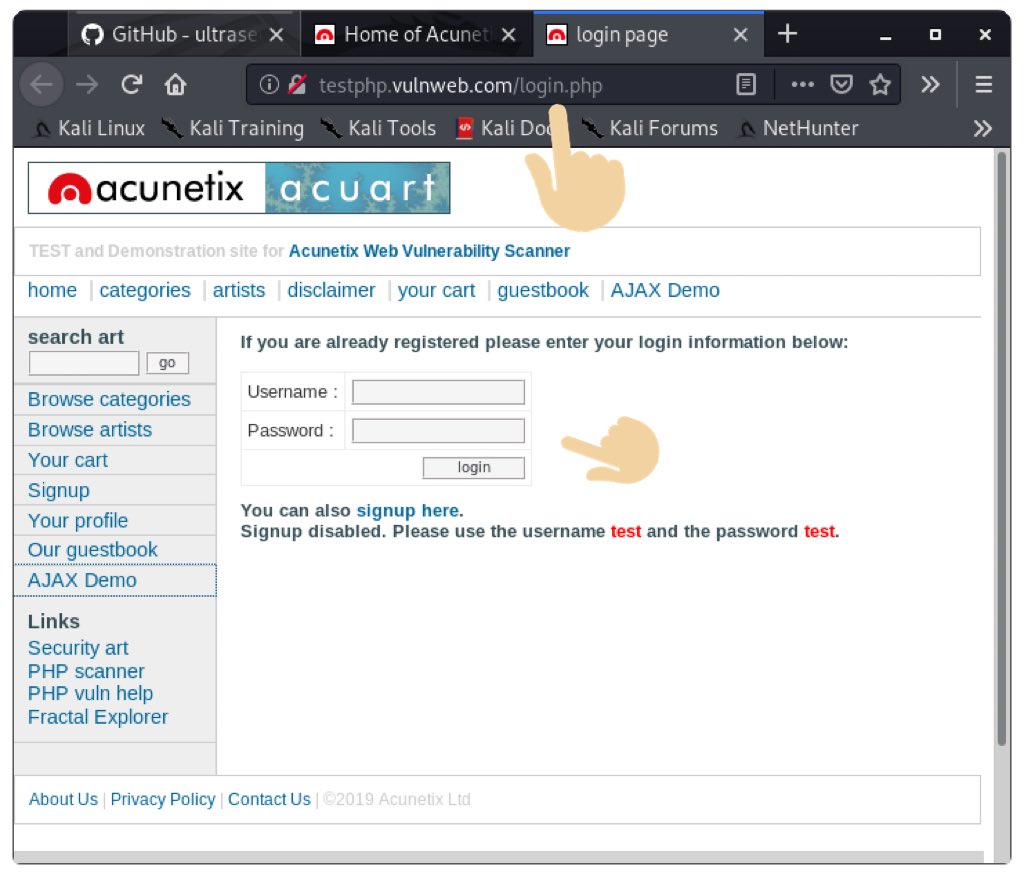Switch to the GitHub - ultrase tab
The image size is (1024, 877).
183,34
